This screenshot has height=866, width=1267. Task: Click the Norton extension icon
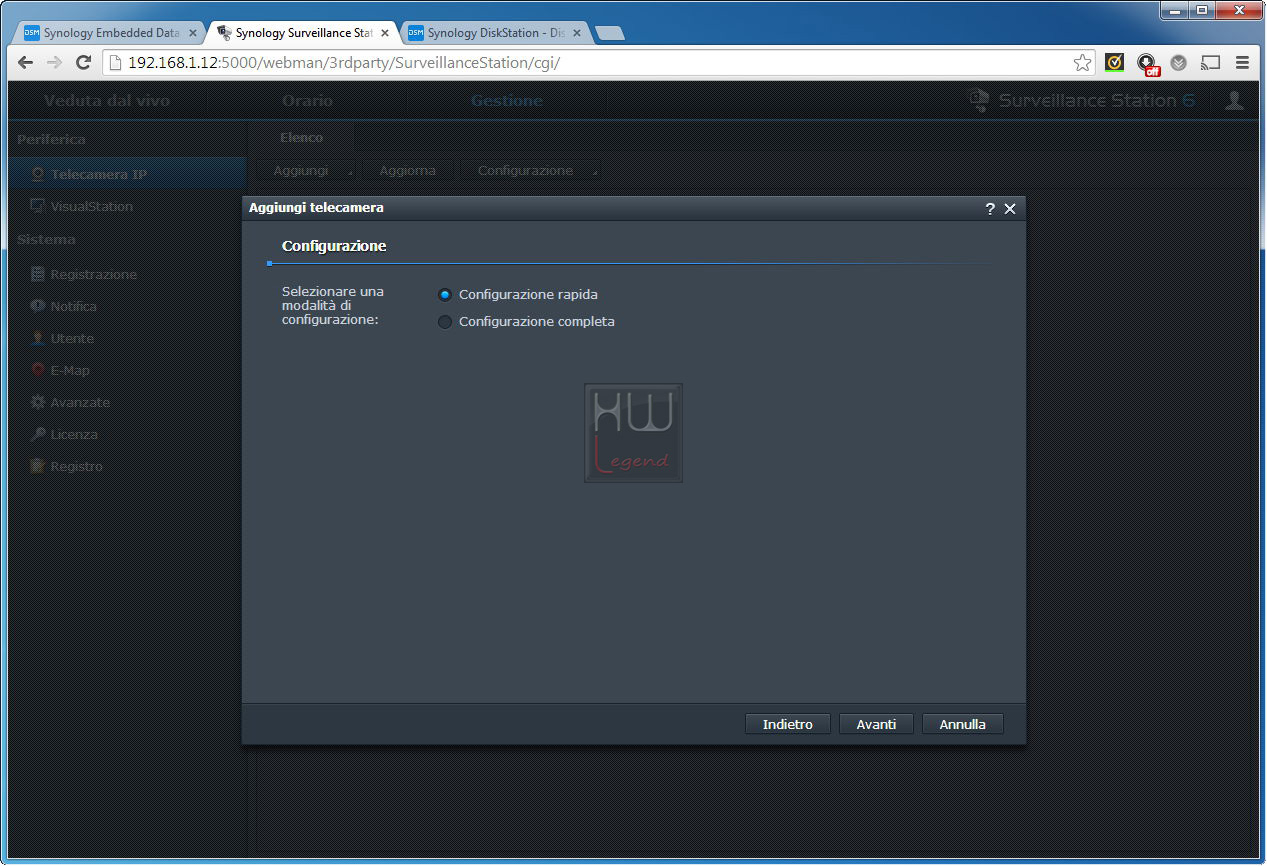point(1114,63)
